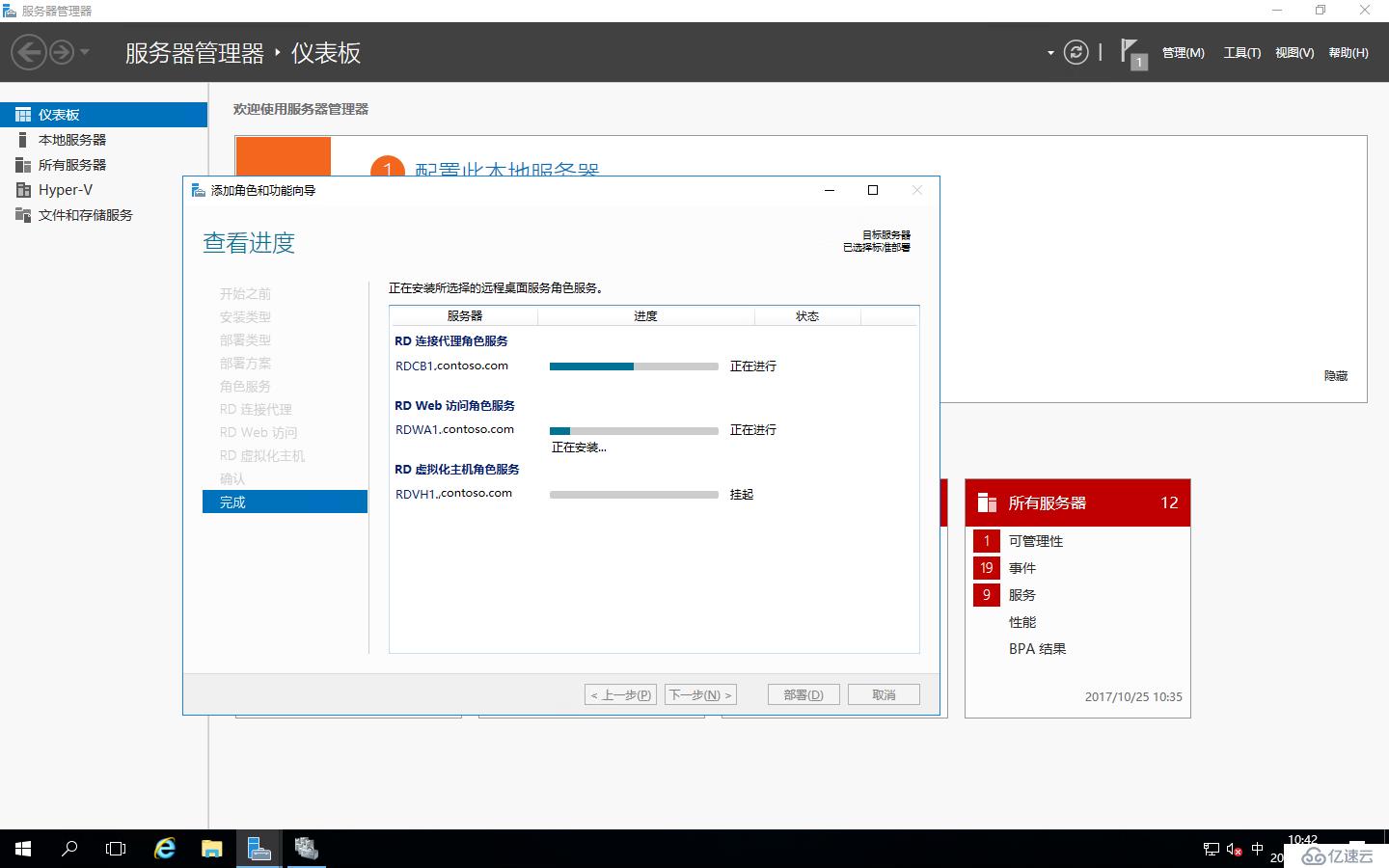
Task: Select 仪表板 in the left sidebar
Action: pos(103,115)
